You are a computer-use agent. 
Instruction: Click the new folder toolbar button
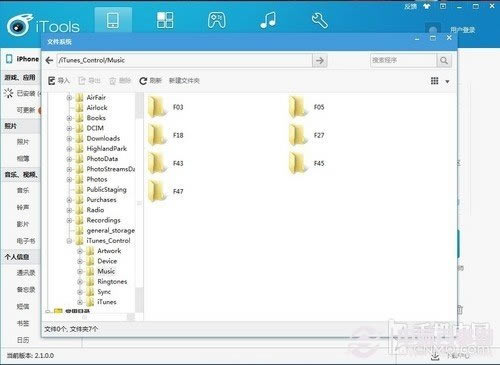(184, 81)
